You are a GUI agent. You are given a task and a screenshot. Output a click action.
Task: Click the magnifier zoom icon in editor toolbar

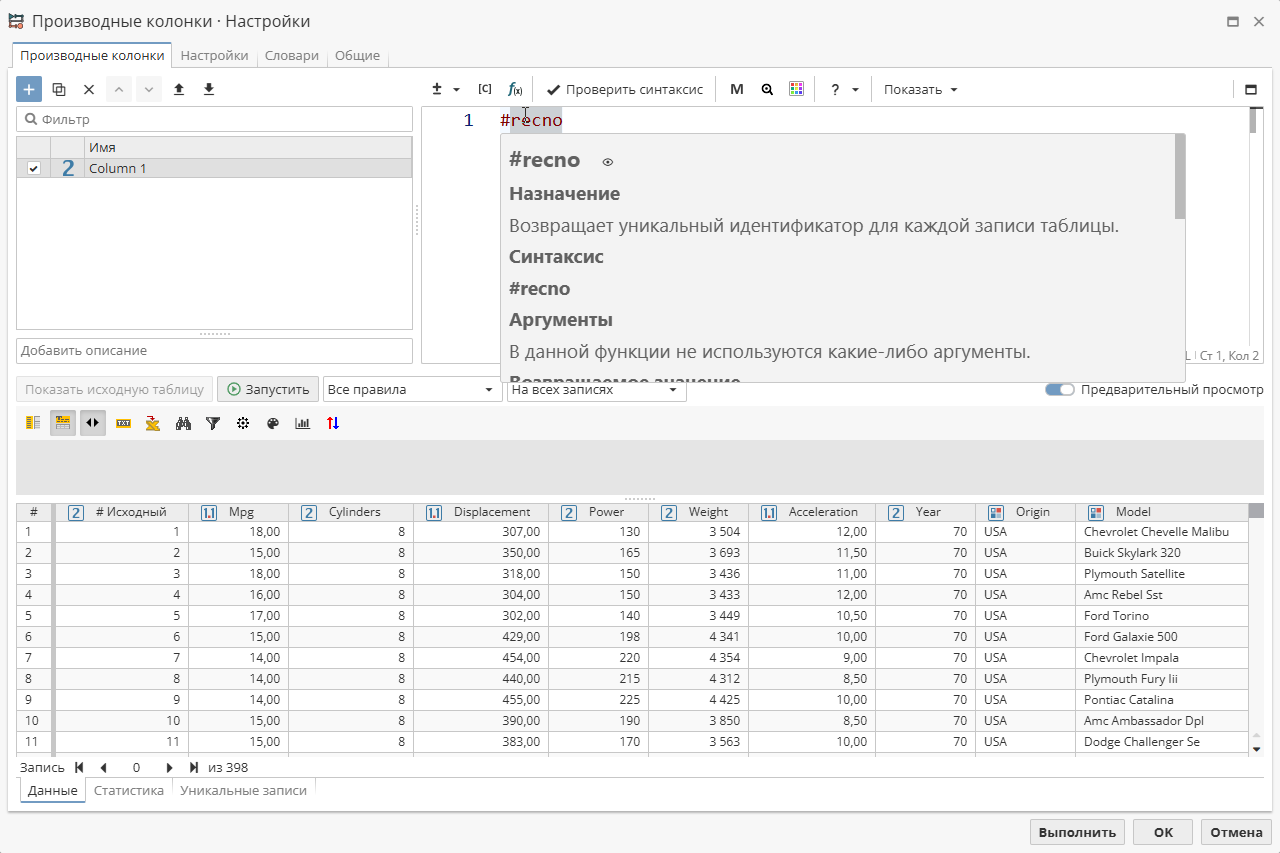tap(767, 89)
